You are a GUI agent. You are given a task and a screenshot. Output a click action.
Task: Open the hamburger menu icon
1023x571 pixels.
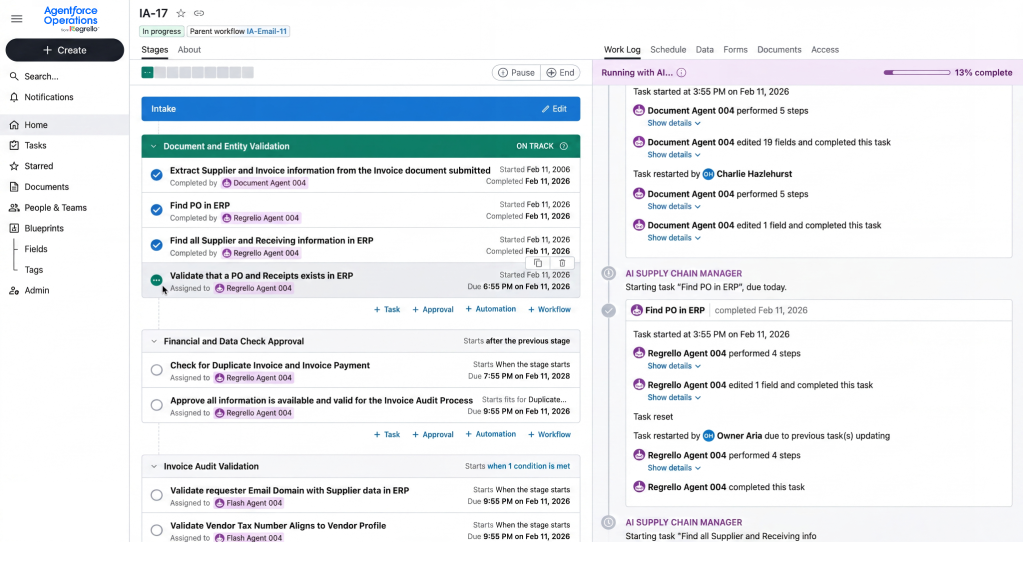pyautogui.click(x=16, y=19)
